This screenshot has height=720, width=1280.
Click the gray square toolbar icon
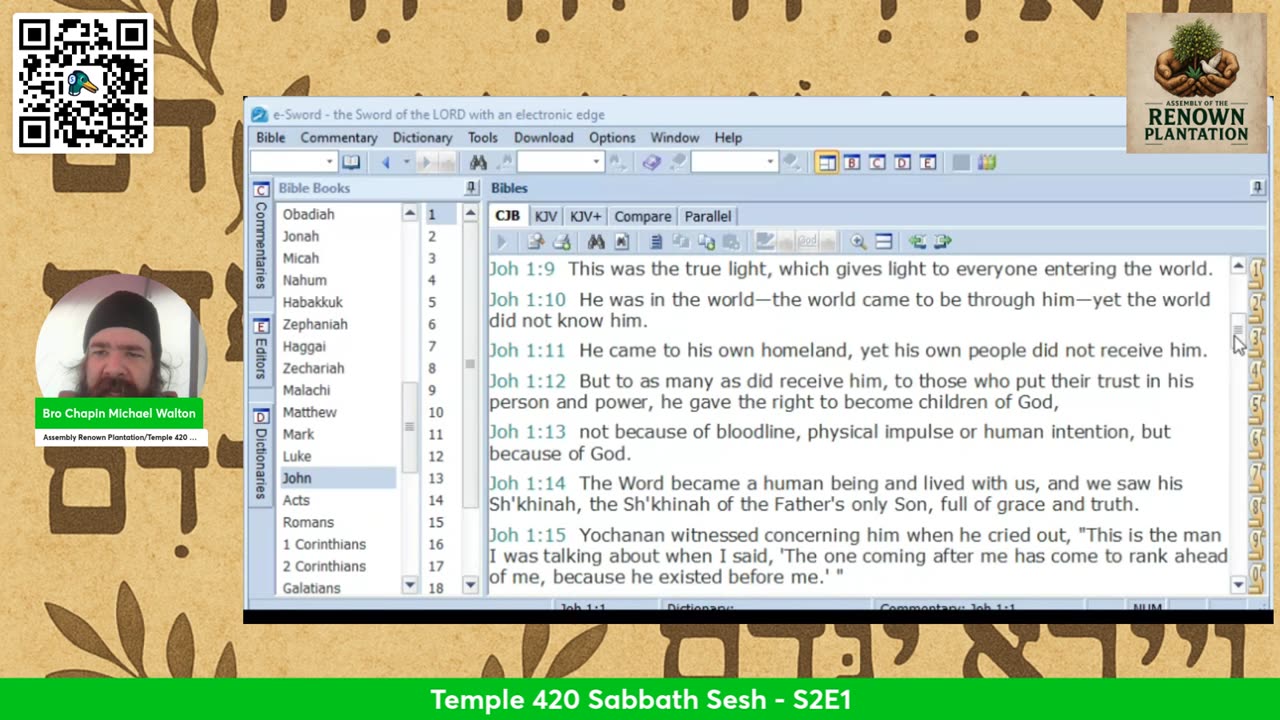tap(960, 162)
